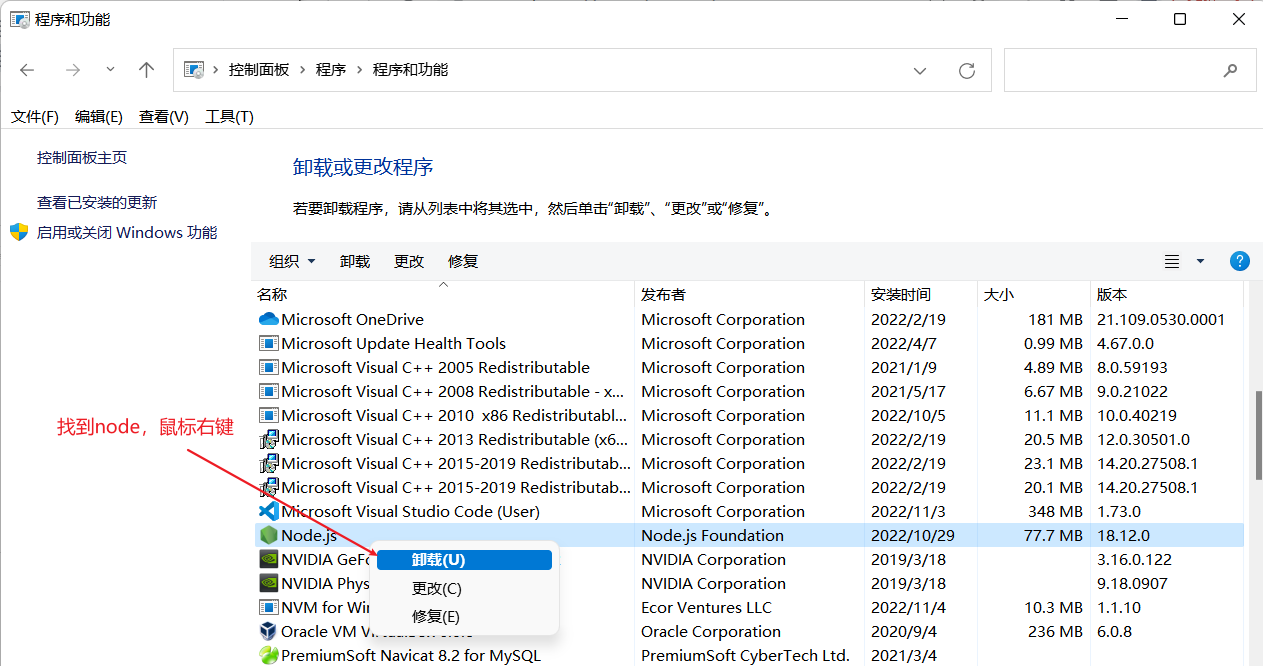Click the view layout icon
1263x666 pixels.
tap(1172, 261)
